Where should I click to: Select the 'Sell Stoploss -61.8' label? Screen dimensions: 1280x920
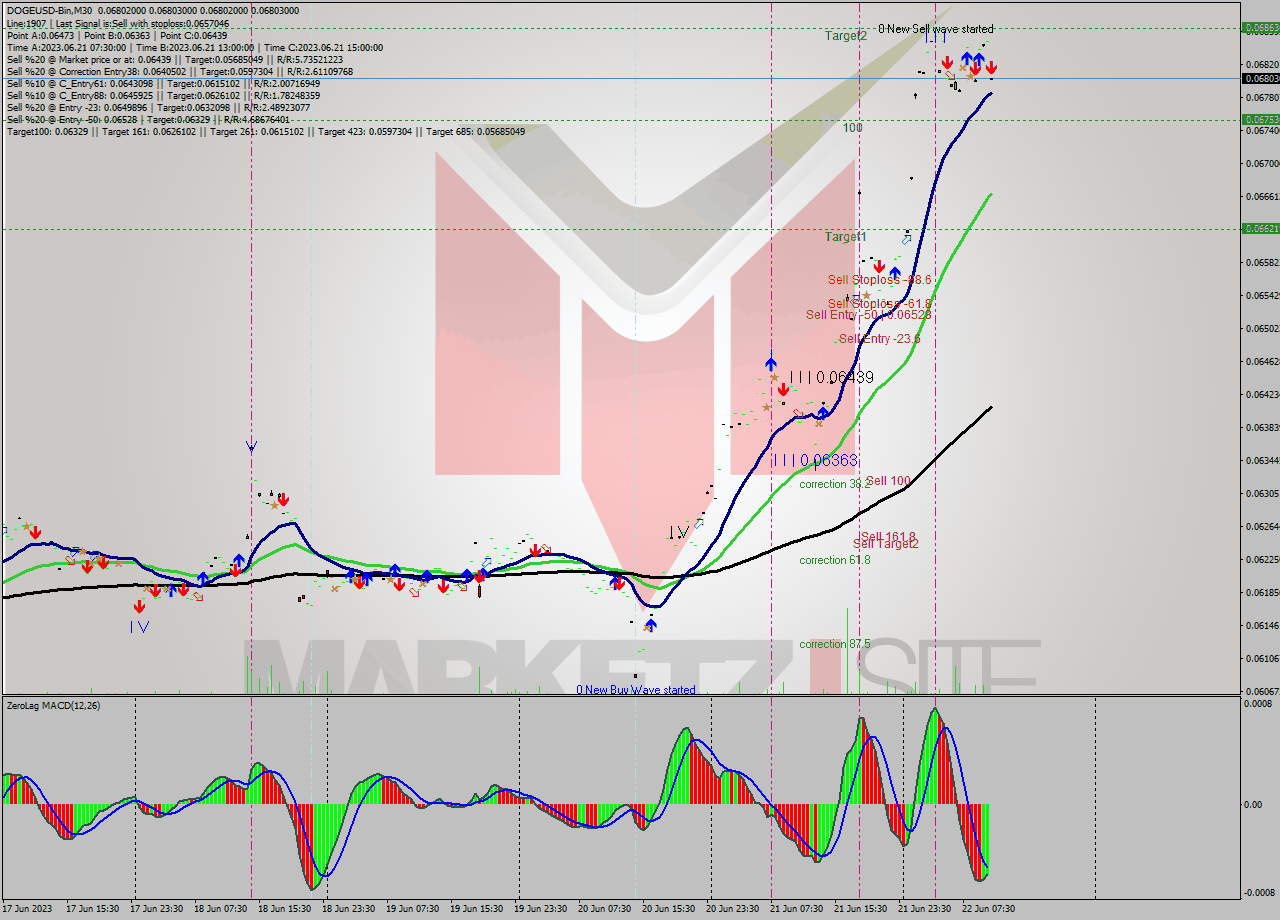[x=880, y=303]
